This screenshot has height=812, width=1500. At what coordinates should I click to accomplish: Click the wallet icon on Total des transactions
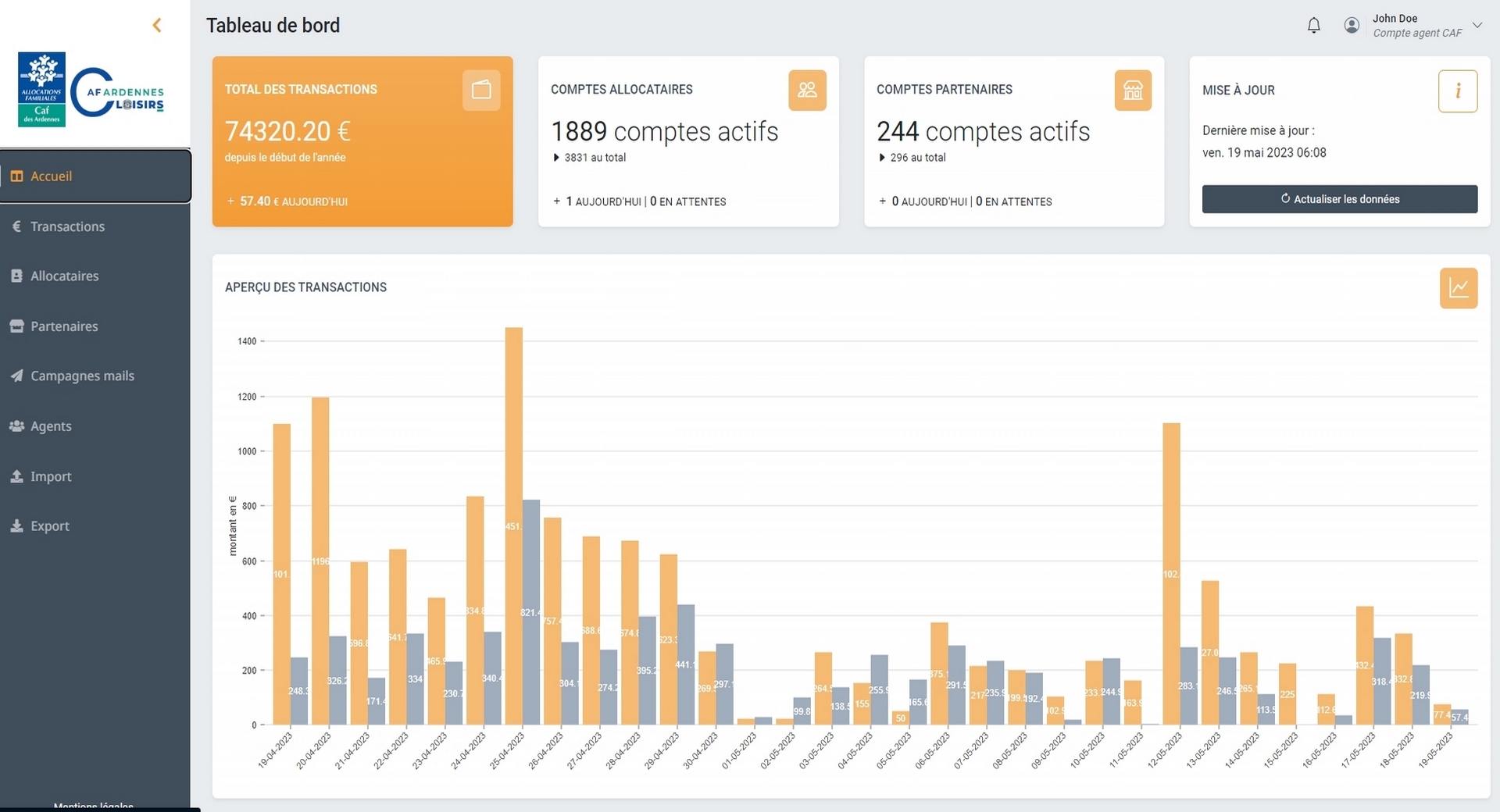(481, 90)
